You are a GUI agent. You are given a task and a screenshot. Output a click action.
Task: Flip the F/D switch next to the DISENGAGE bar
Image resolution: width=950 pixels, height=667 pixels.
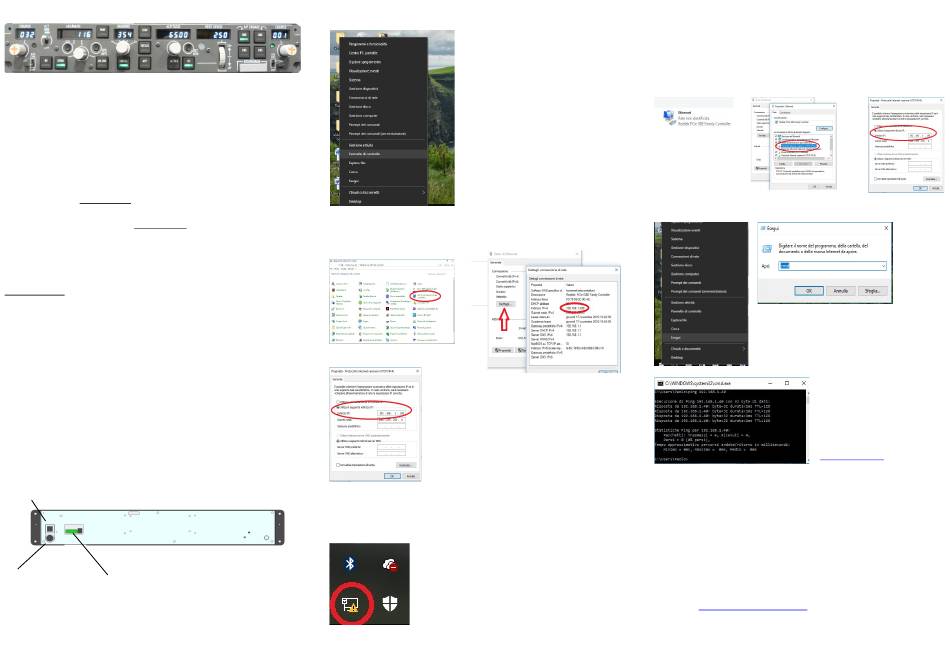coord(273,64)
